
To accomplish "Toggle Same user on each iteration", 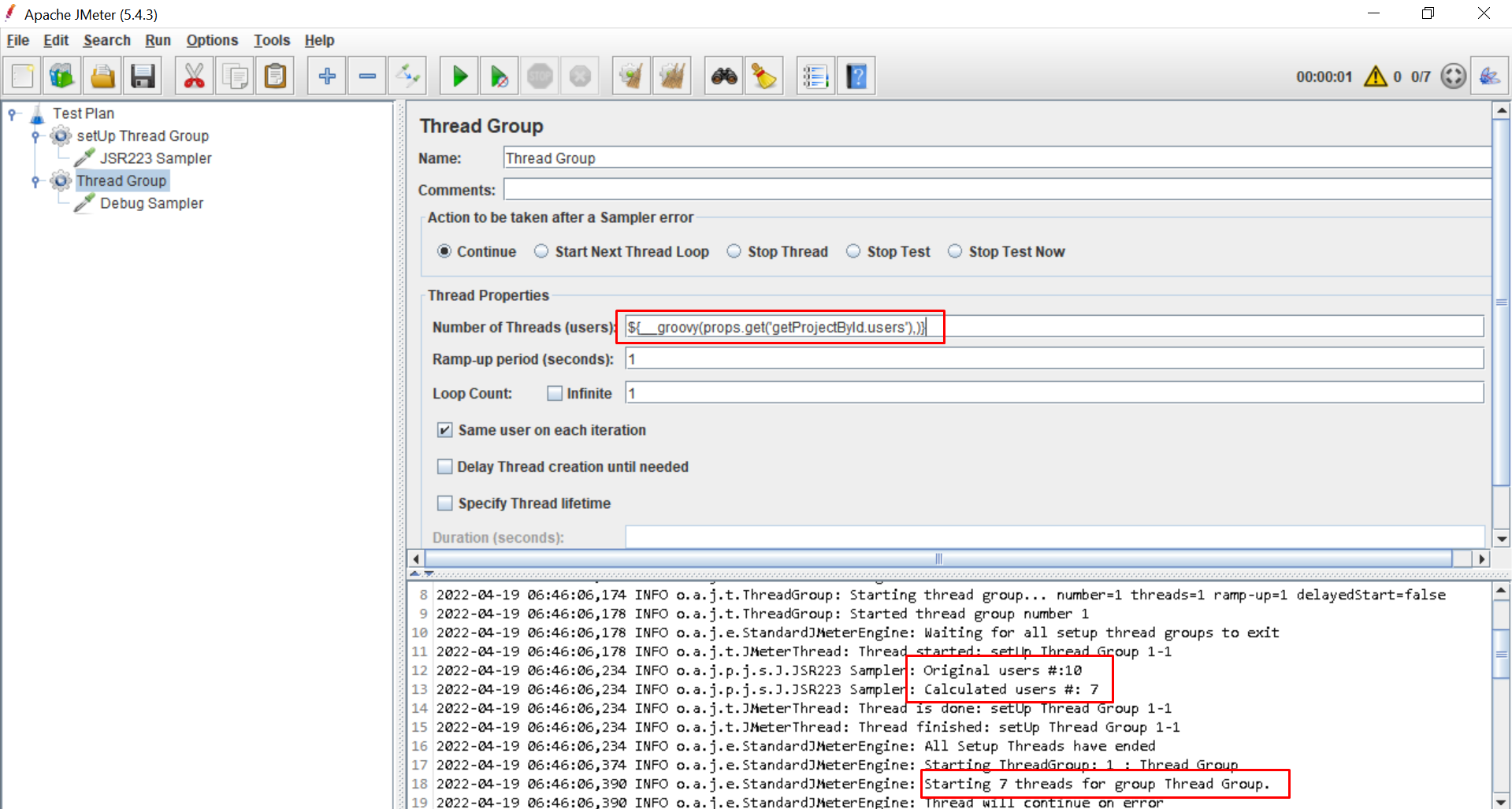I will (x=445, y=430).
